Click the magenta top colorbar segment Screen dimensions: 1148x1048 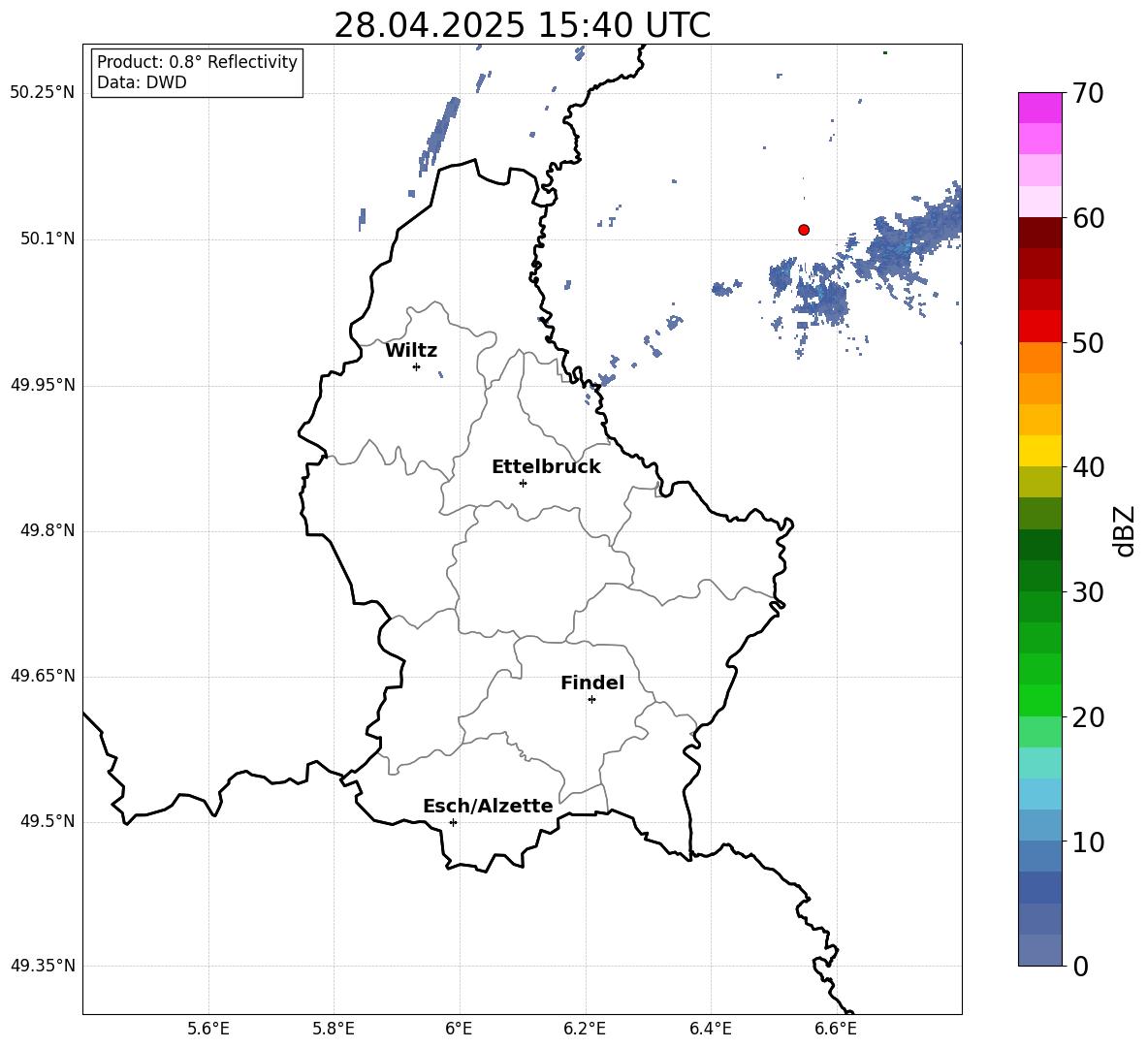click(1039, 108)
